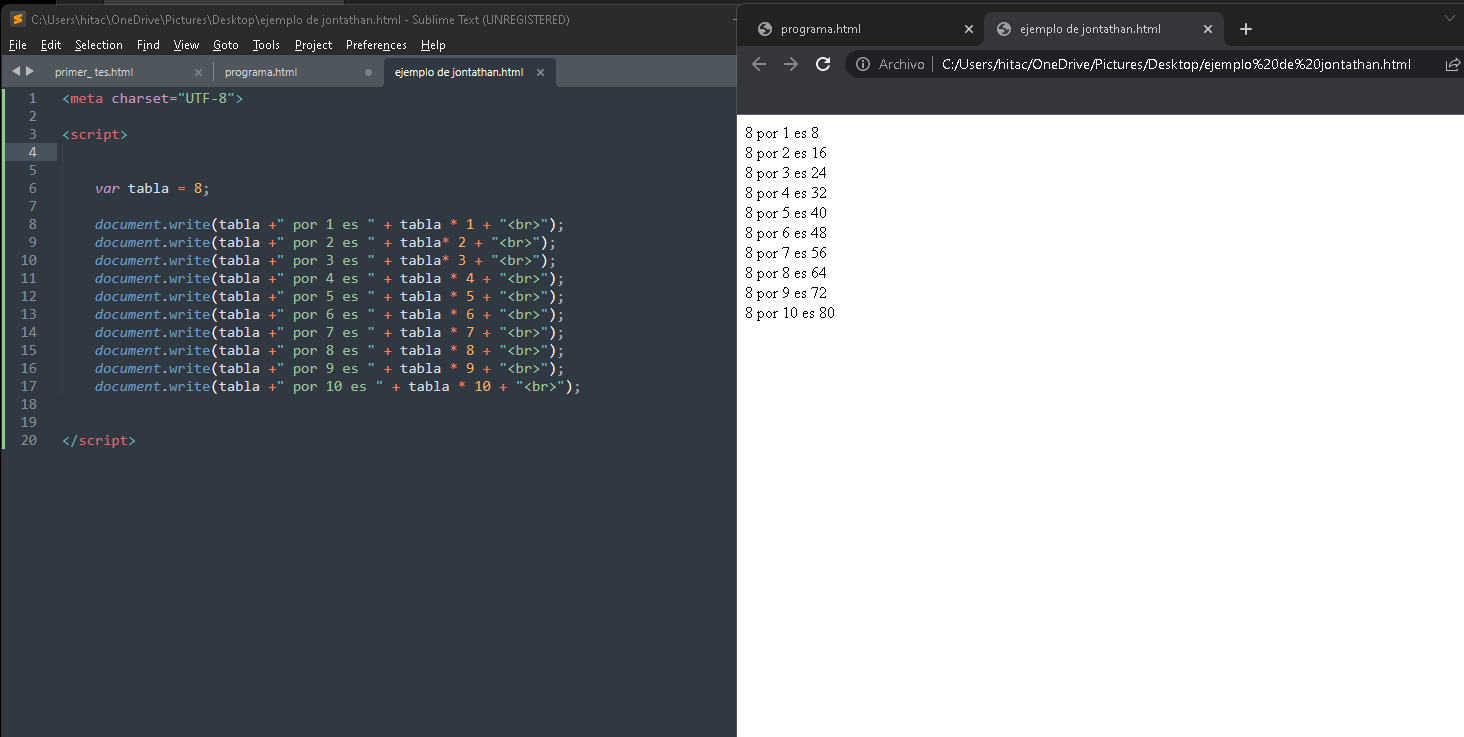Viewport: 1464px width, 737px height.
Task: Click the code line writing "por 10 es"
Action: coord(338,386)
